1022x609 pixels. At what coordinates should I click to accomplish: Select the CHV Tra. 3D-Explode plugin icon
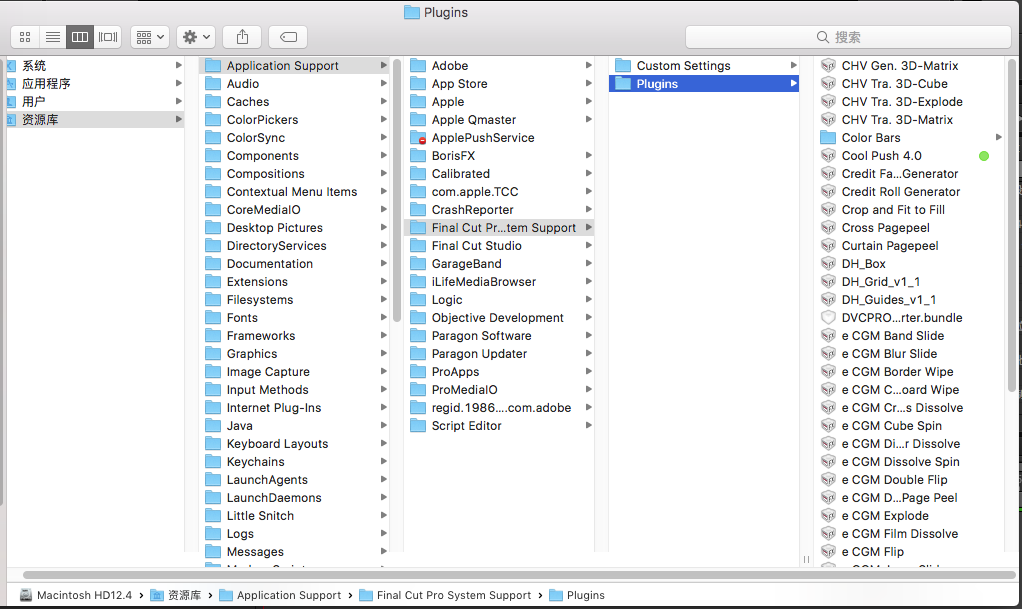[x=828, y=102]
